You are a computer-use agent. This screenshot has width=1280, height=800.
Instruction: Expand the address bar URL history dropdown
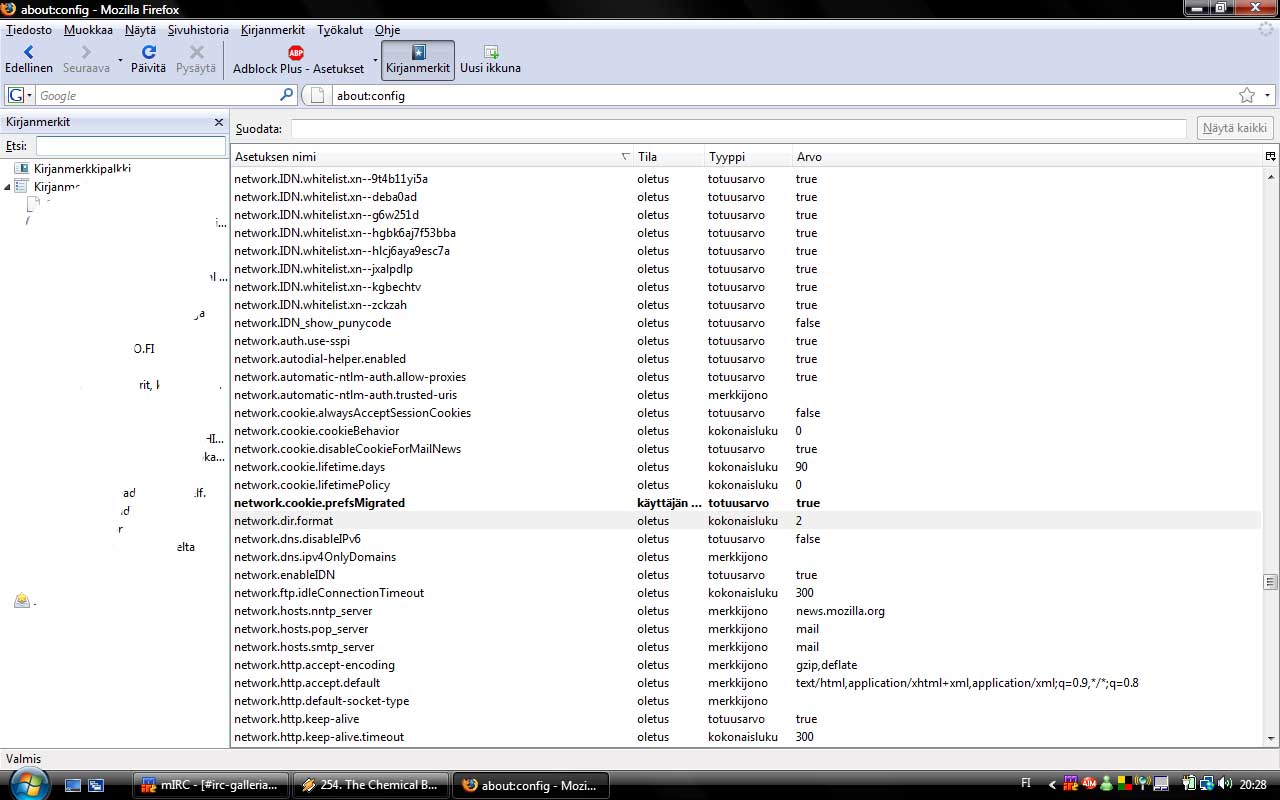1267,95
